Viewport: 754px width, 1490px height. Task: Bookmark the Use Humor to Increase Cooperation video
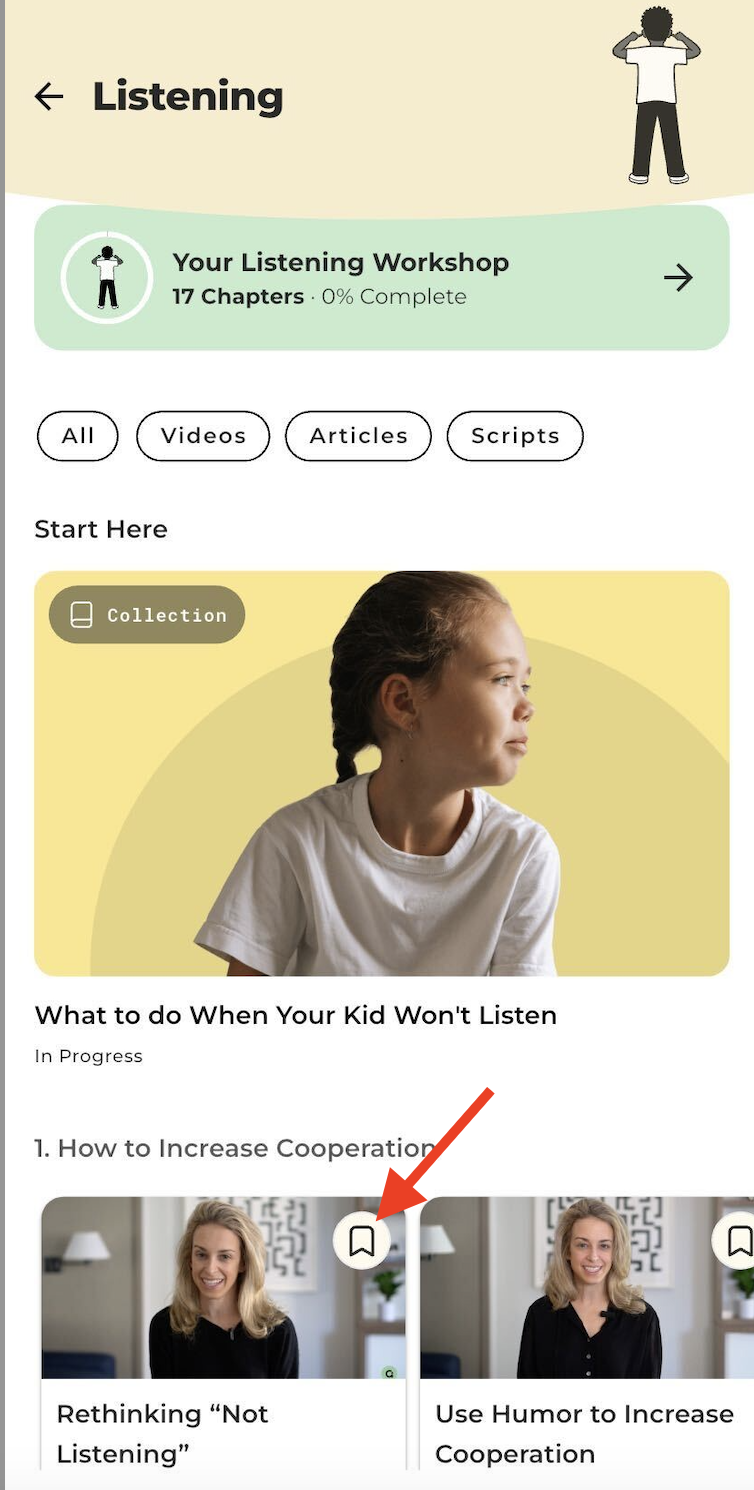click(738, 1241)
